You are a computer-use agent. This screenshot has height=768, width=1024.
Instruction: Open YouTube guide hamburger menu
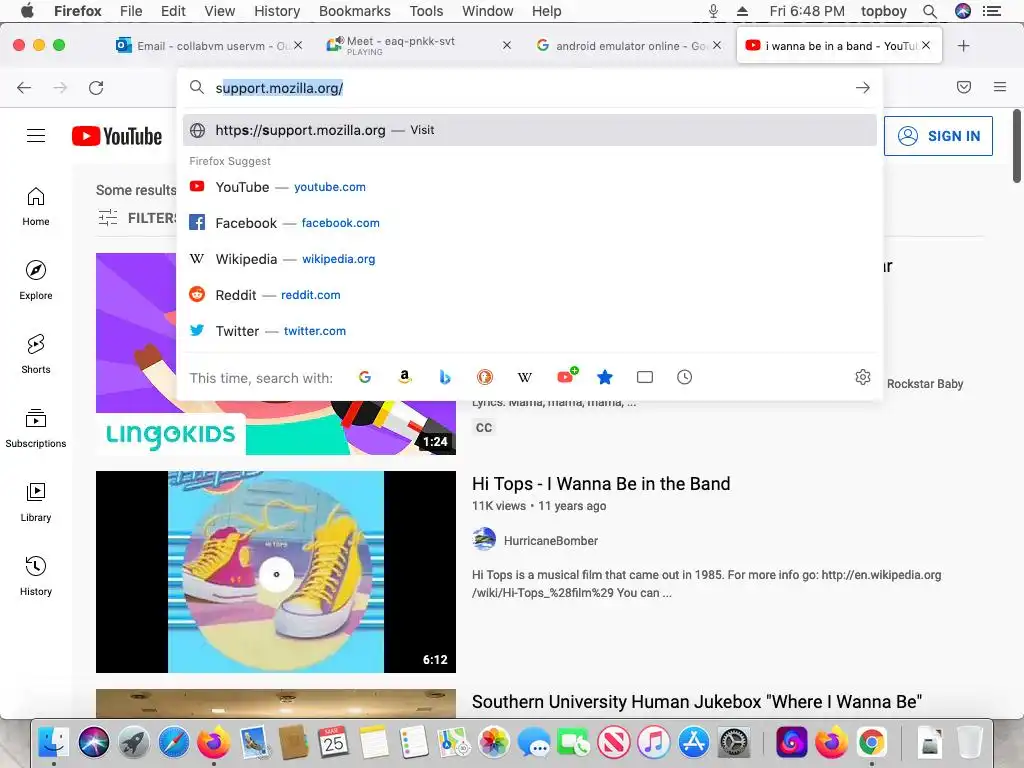pyautogui.click(x=36, y=135)
